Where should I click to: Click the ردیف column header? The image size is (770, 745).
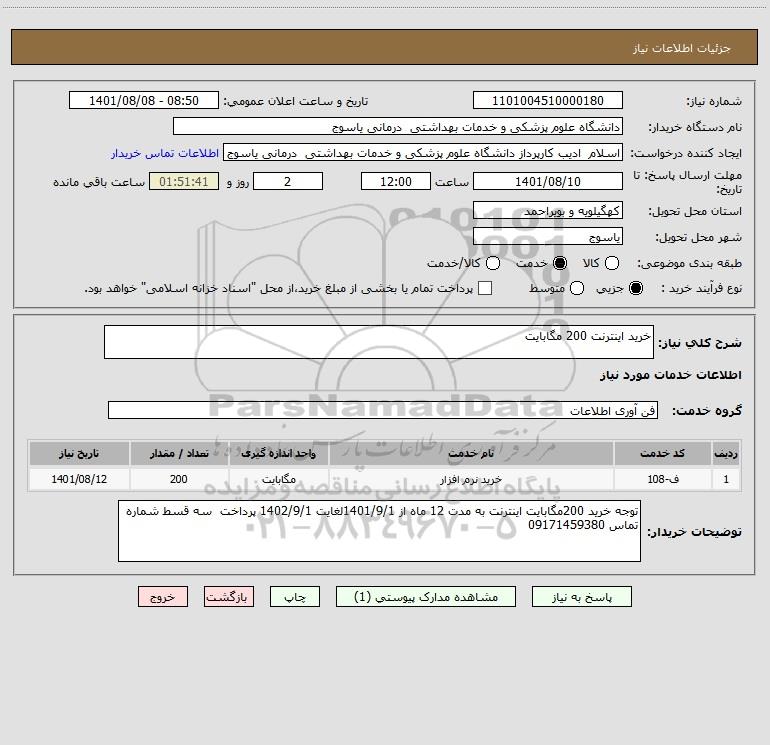click(726, 453)
